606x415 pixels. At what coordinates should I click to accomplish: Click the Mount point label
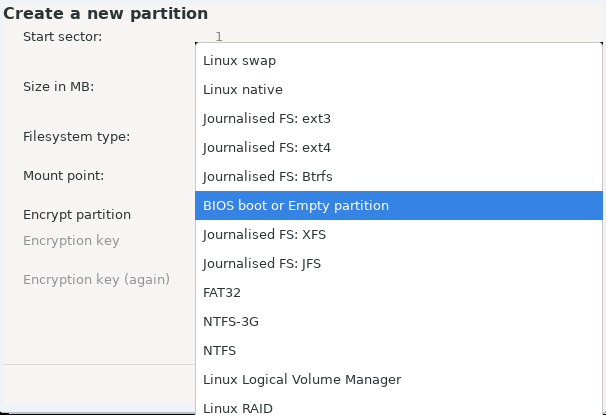63,176
